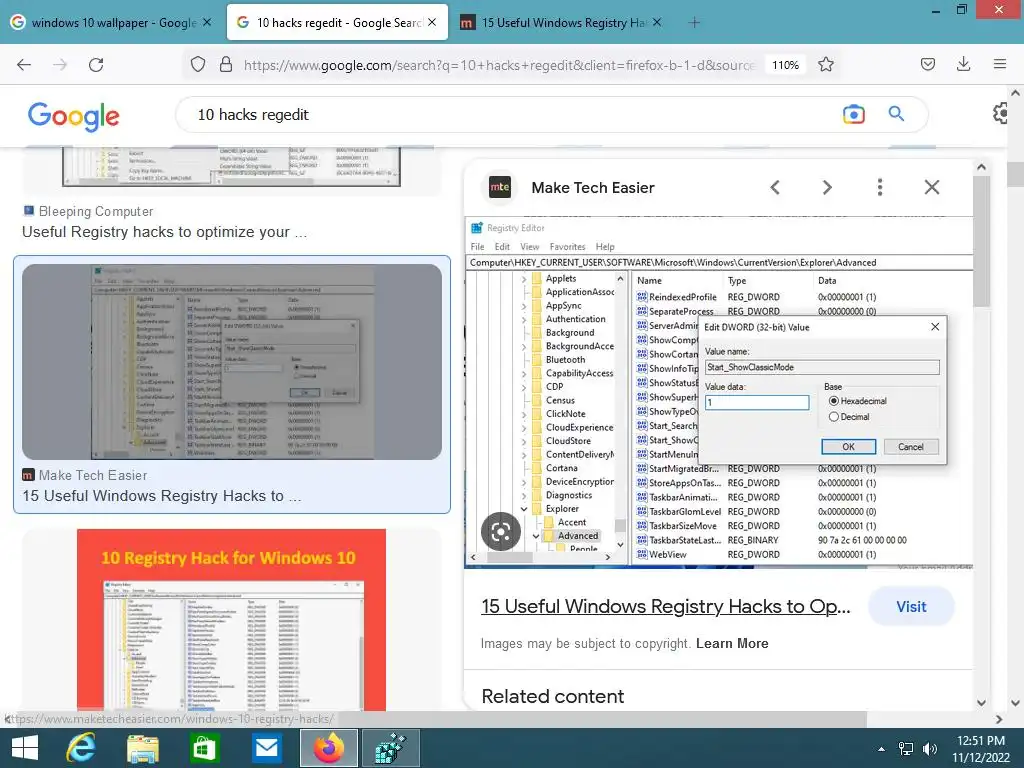This screenshot has width=1024, height=768.
Task: Search by image using camera icon
Action: 854,114
